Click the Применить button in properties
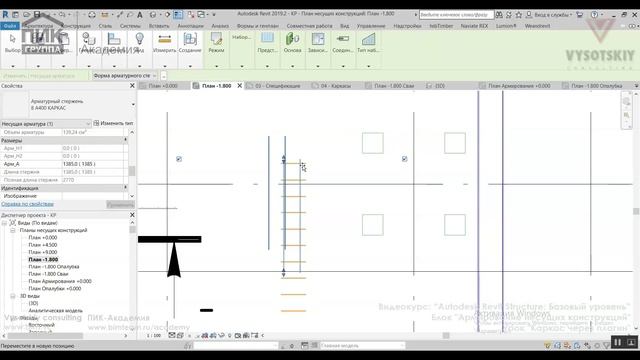The width and height of the screenshot is (640, 360). [x=120, y=204]
